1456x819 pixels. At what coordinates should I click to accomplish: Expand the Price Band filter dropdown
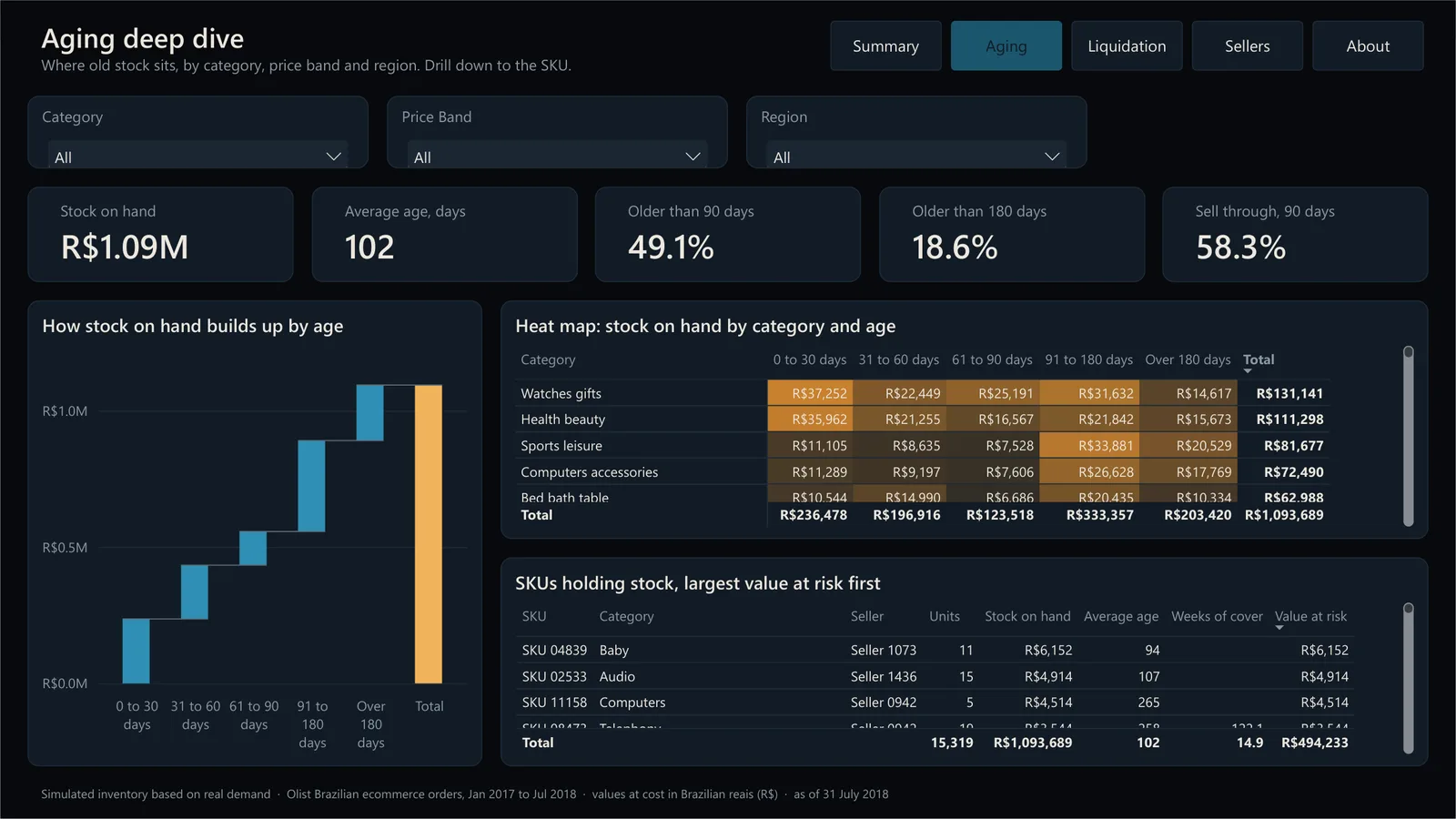[557, 156]
